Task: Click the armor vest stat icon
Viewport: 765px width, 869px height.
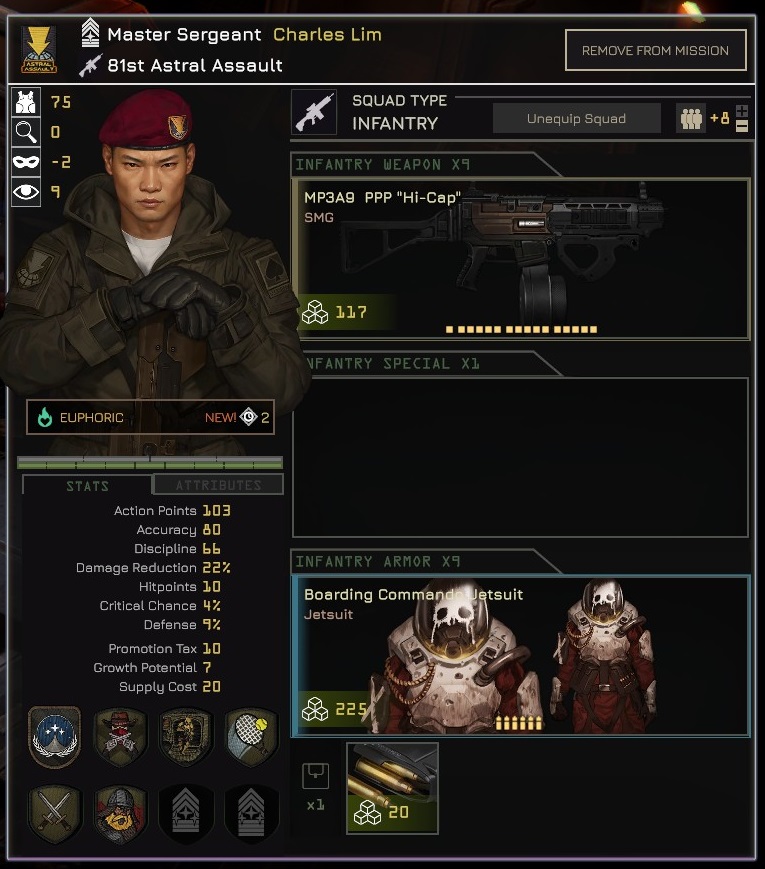Action: coord(26,102)
